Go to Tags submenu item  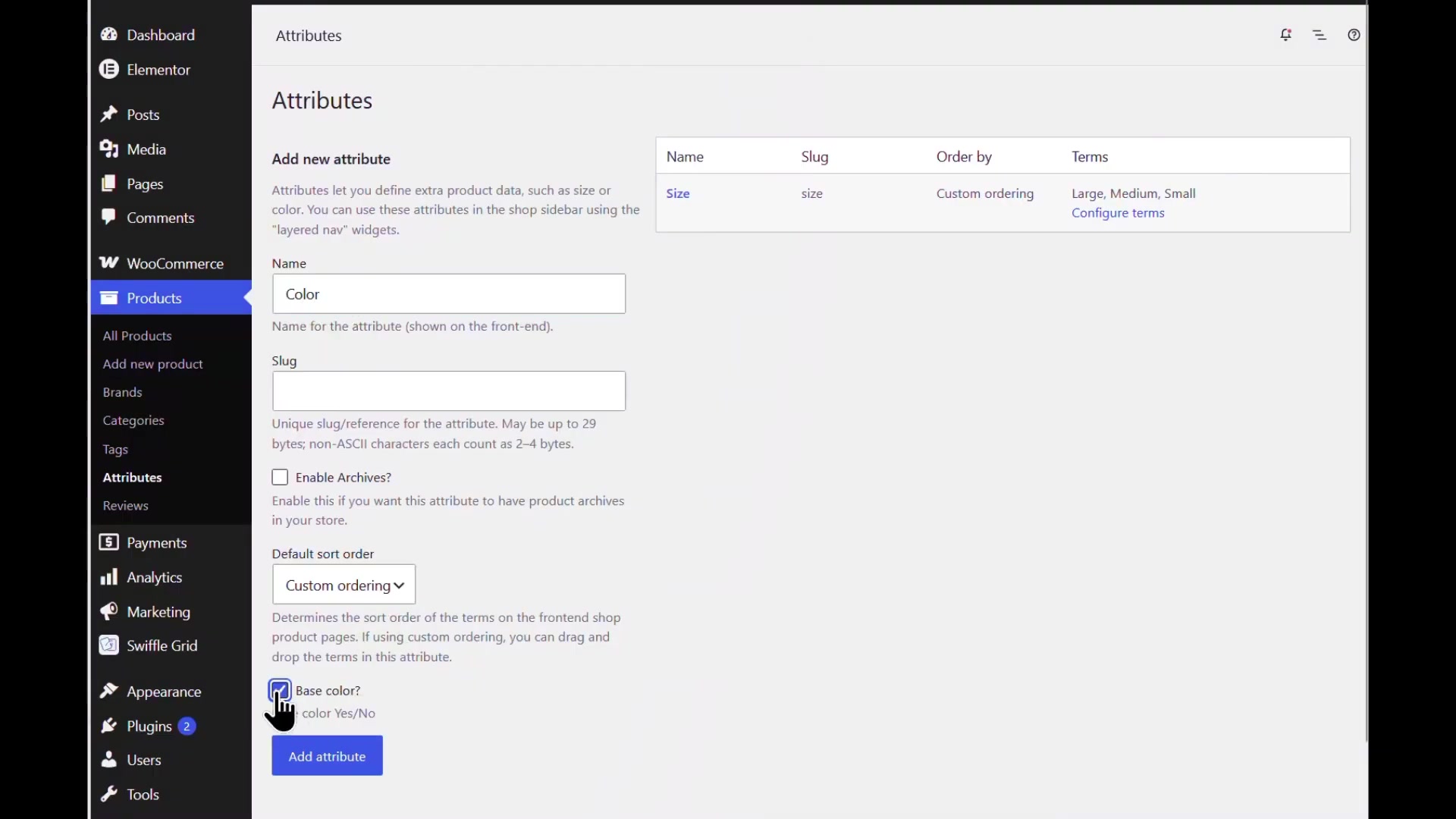pos(115,450)
